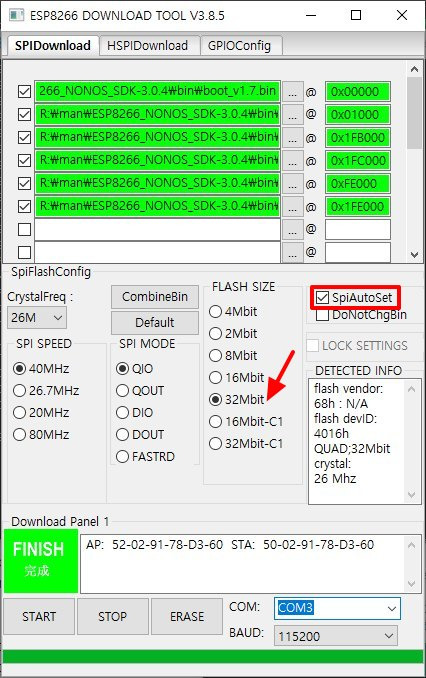Image resolution: width=426 pixels, height=678 pixels.
Task: Select 80MHz SPI speed
Action: 19,434
